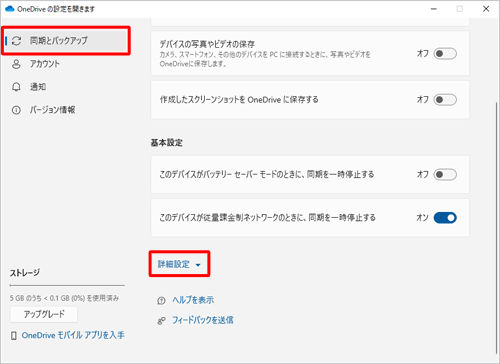
Task: Open the 同期とバックアップ section
Action: (x=66, y=41)
